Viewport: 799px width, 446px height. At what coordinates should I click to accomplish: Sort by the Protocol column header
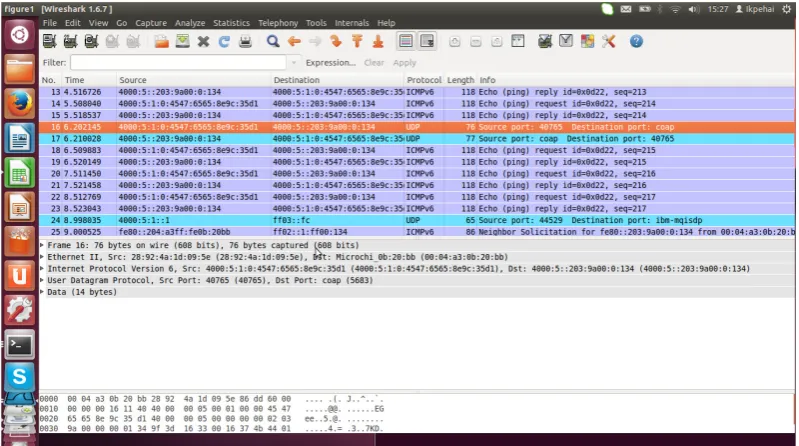(x=424, y=80)
